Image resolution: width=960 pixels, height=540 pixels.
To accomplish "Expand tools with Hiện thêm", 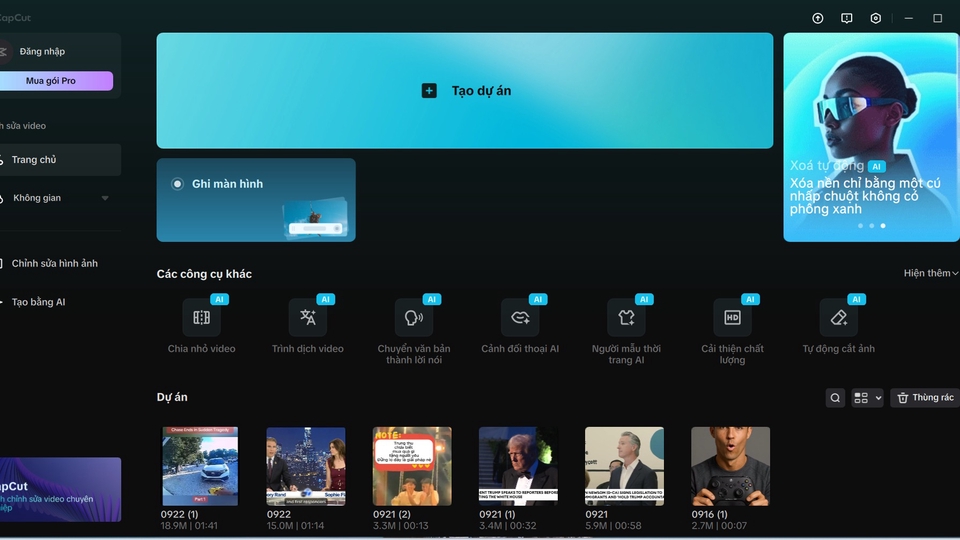I will pyautogui.click(x=930, y=273).
